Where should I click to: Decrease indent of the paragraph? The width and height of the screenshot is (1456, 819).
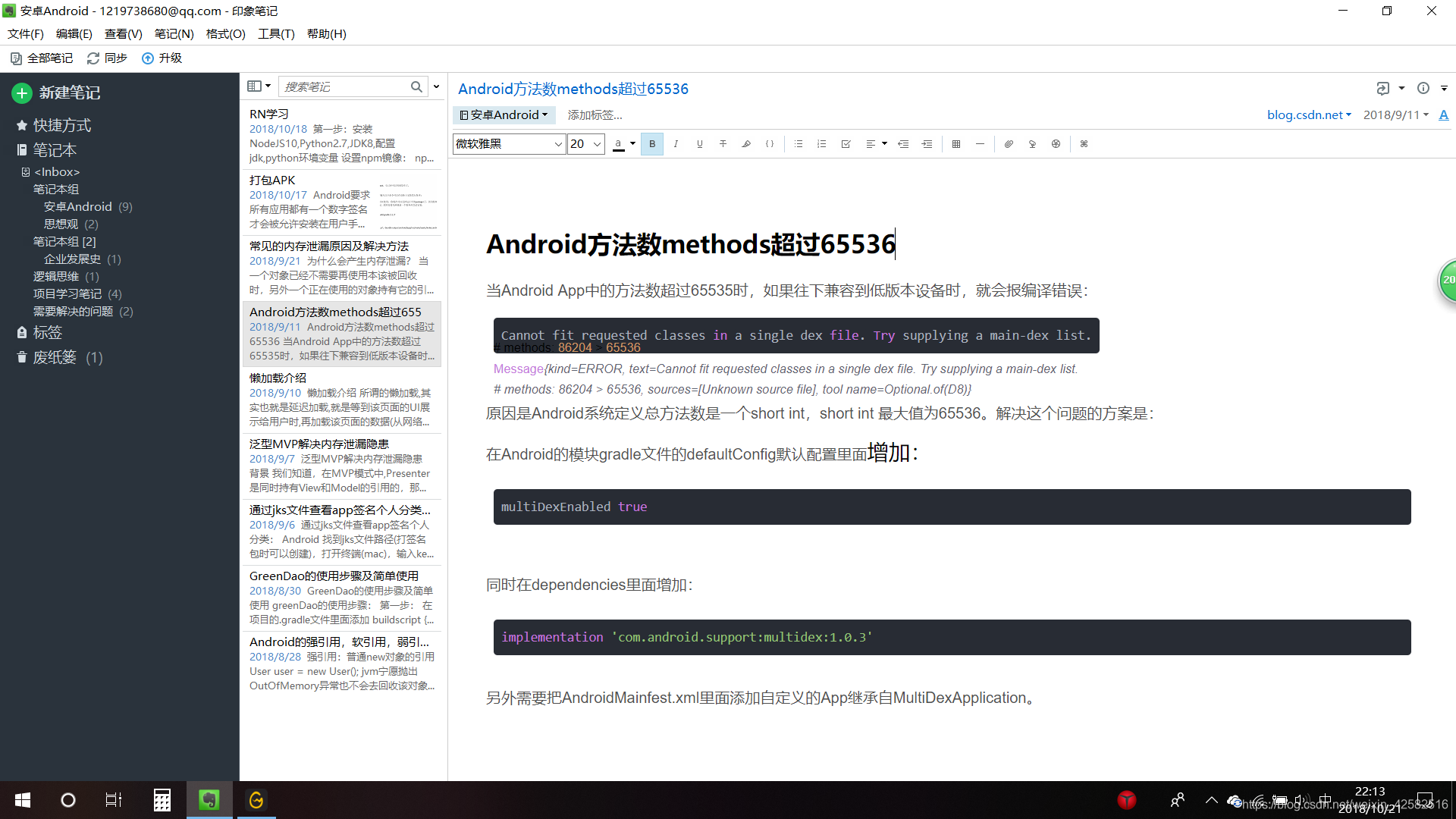(x=903, y=144)
